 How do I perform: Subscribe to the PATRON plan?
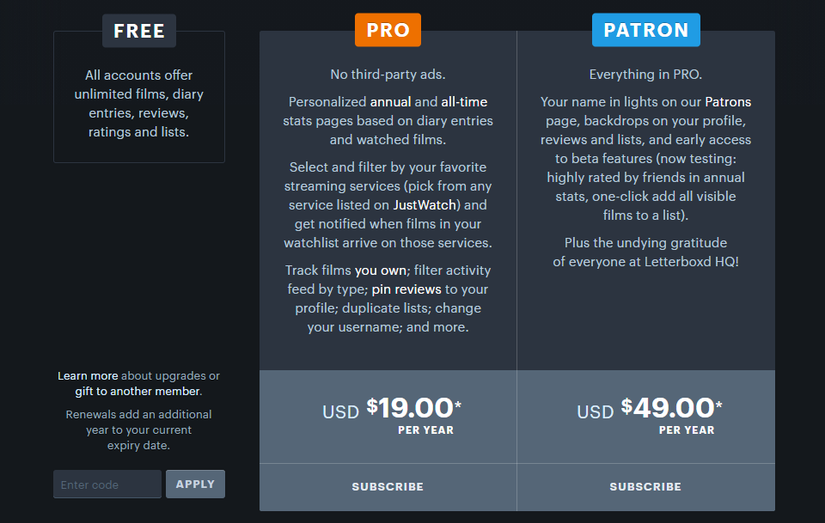(646, 487)
